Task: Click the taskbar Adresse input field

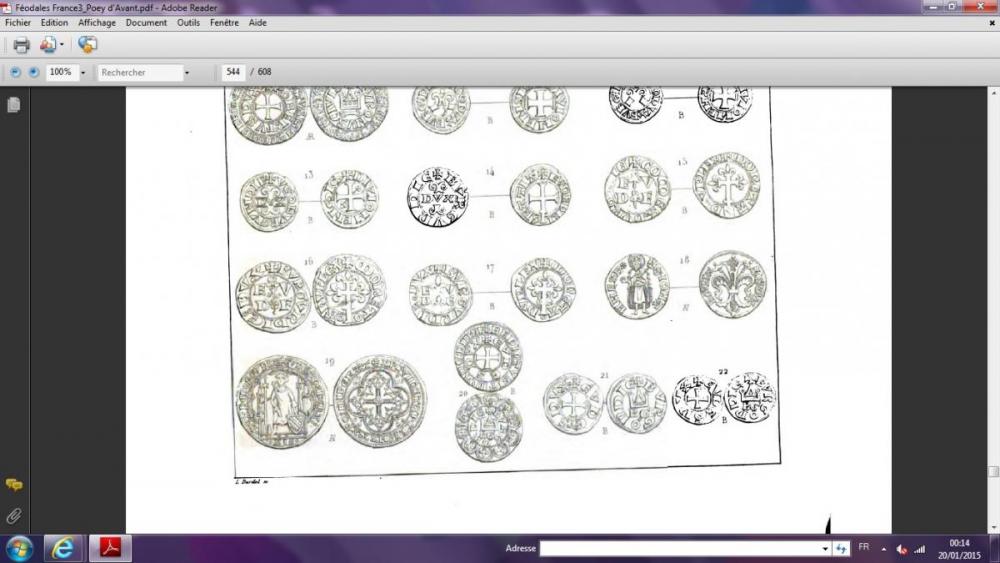Action: [x=680, y=548]
